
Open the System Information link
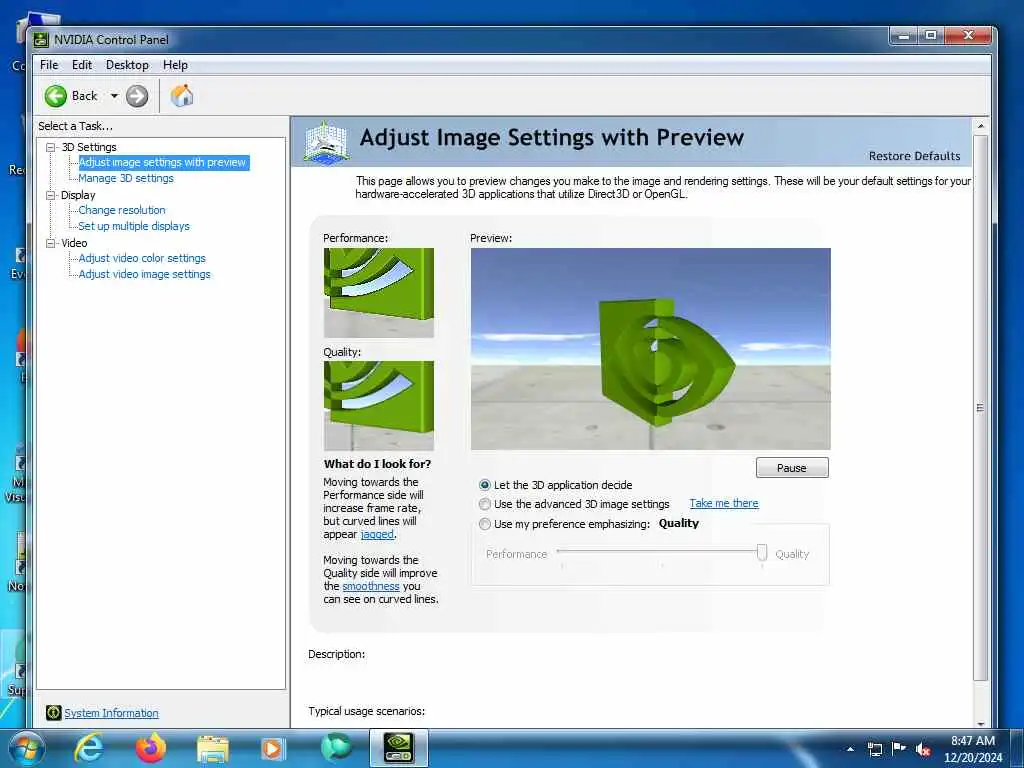click(x=111, y=713)
